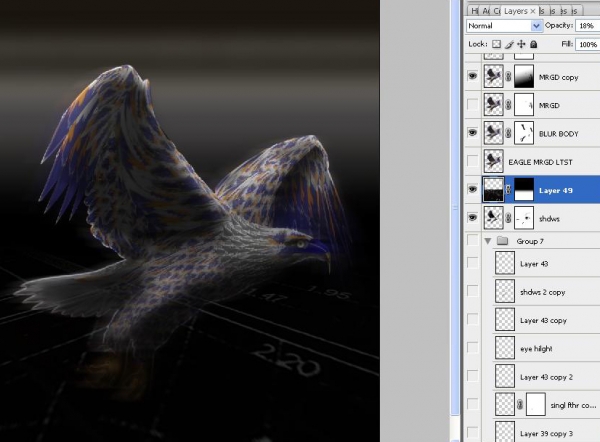The width and height of the screenshot is (600, 442).
Task: Switch to the Hi panel tab
Action: tap(474, 11)
